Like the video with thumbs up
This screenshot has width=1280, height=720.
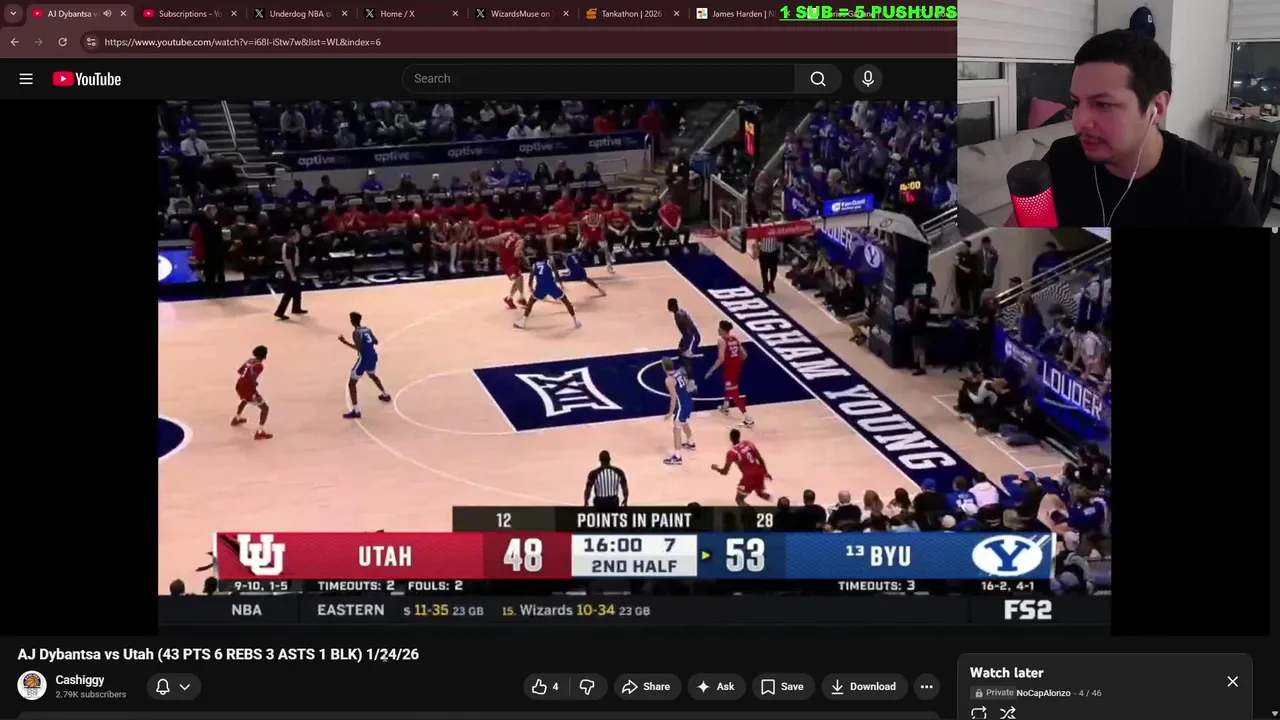click(545, 686)
